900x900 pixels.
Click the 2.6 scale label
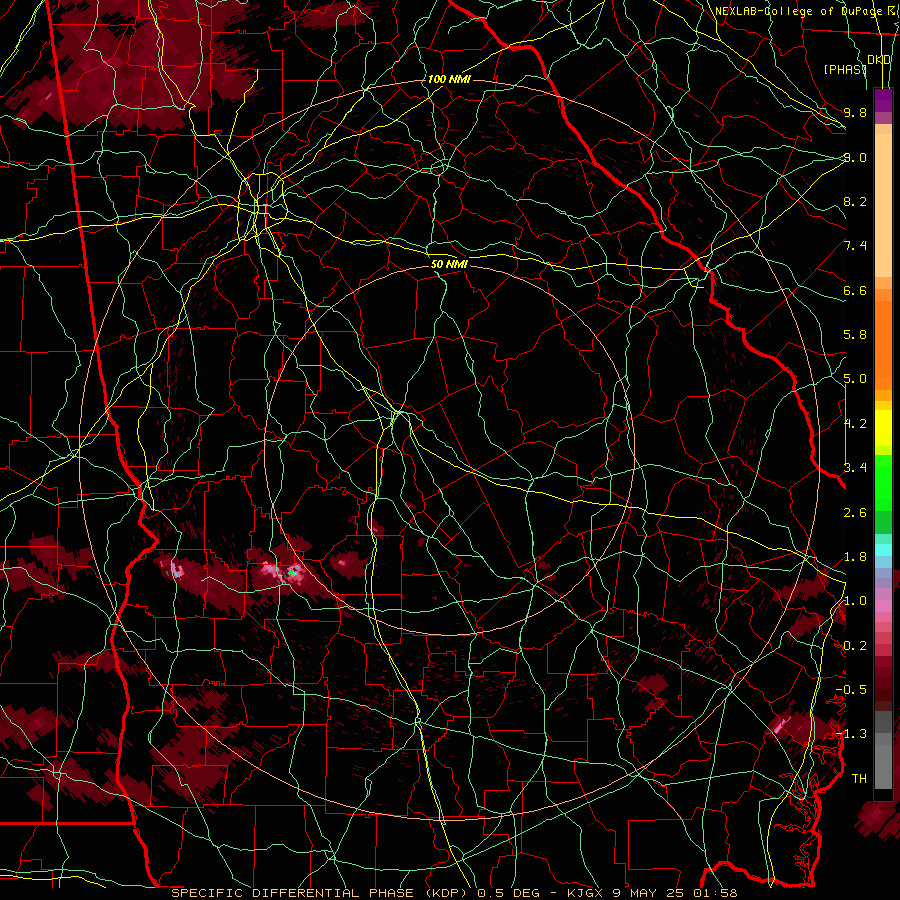(855, 512)
